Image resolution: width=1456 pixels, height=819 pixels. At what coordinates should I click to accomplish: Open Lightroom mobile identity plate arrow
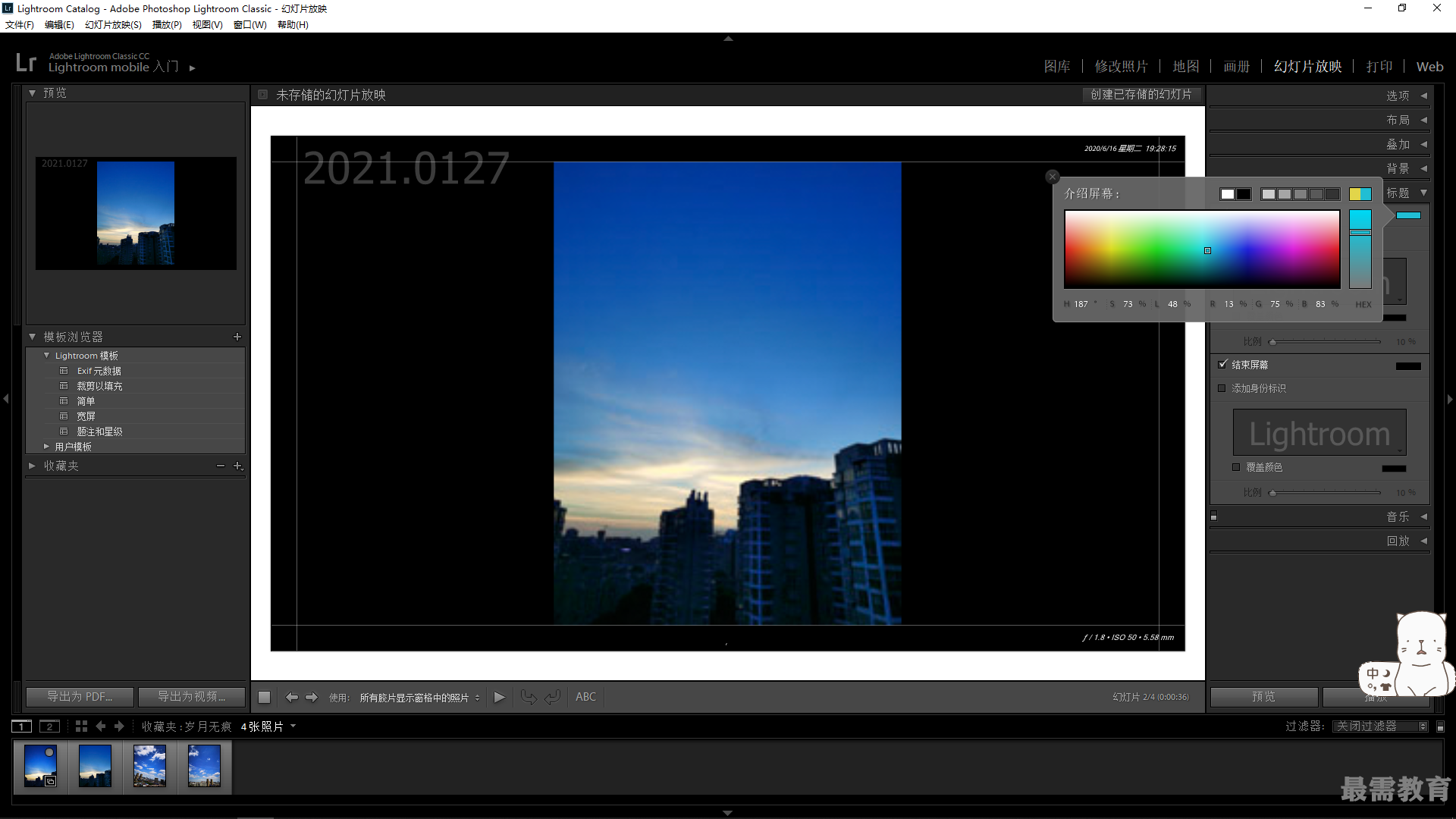point(193,68)
